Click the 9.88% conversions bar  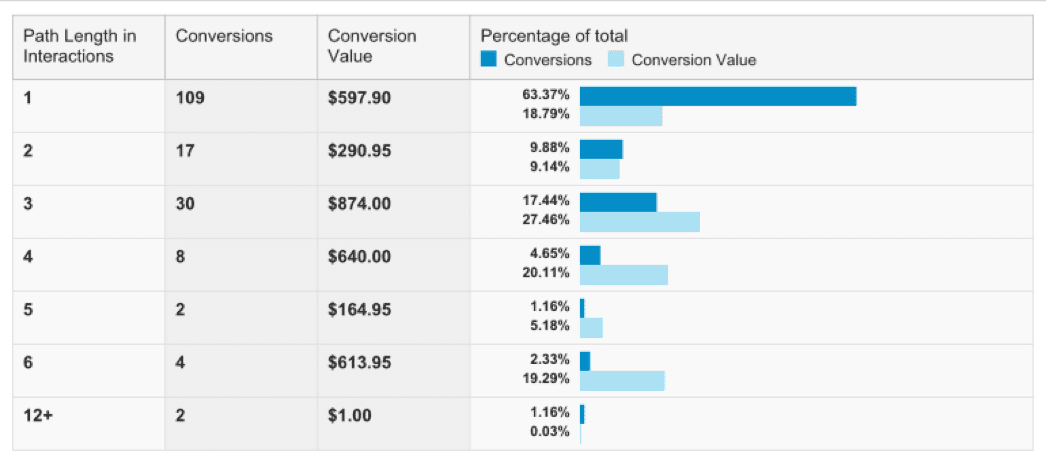click(601, 149)
